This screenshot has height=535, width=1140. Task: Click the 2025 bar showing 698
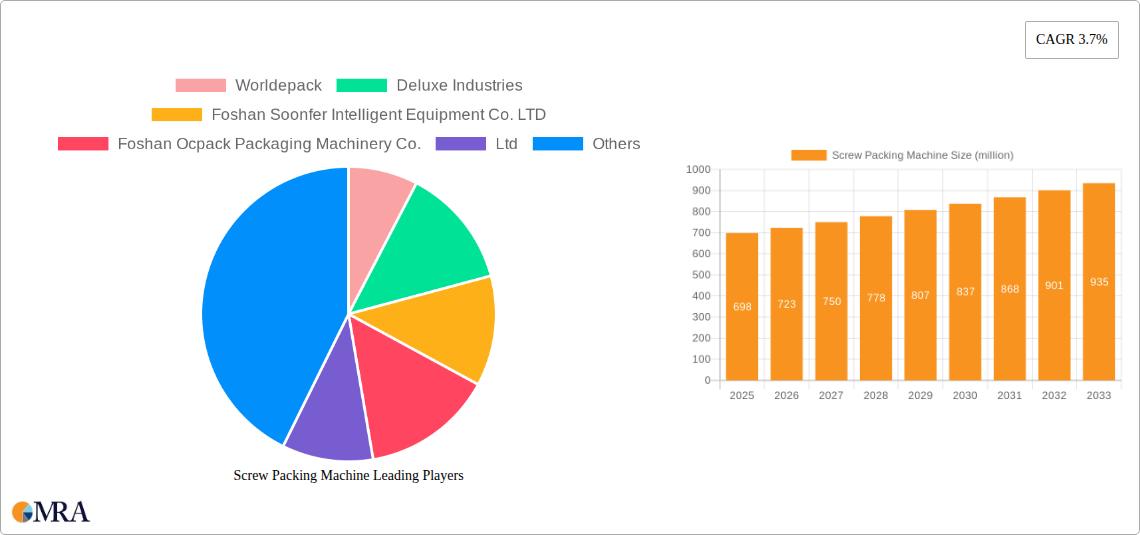click(742, 307)
